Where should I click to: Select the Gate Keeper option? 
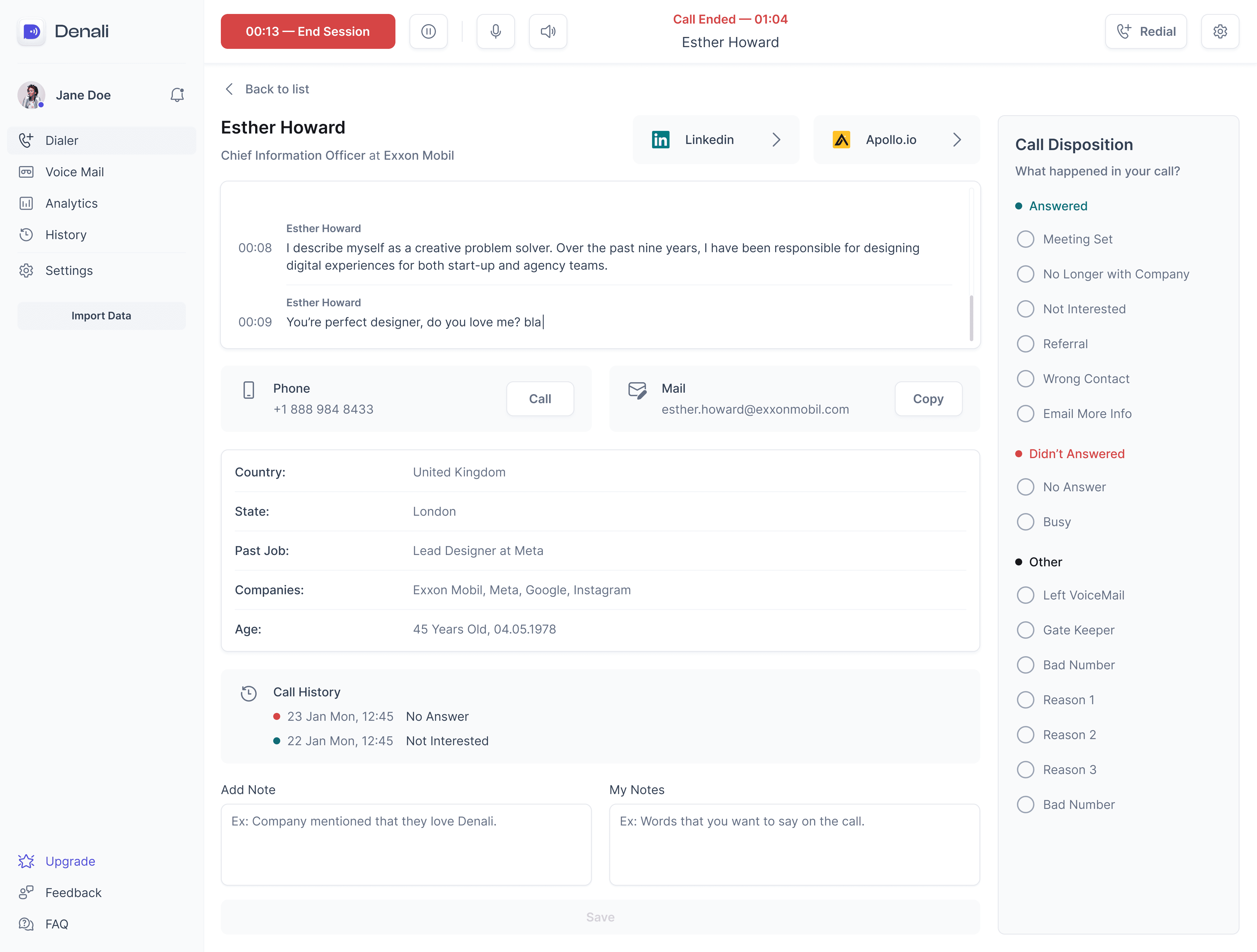point(1025,630)
